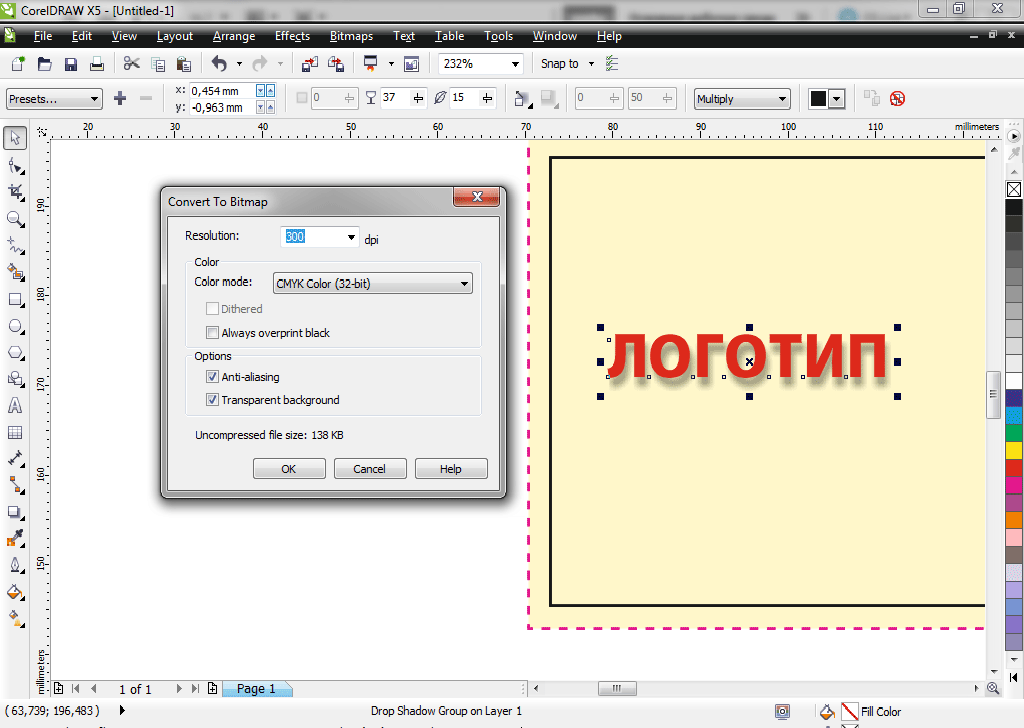The width and height of the screenshot is (1024, 728).
Task: Select the Zoom tool in the toolbox
Action: 15,218
